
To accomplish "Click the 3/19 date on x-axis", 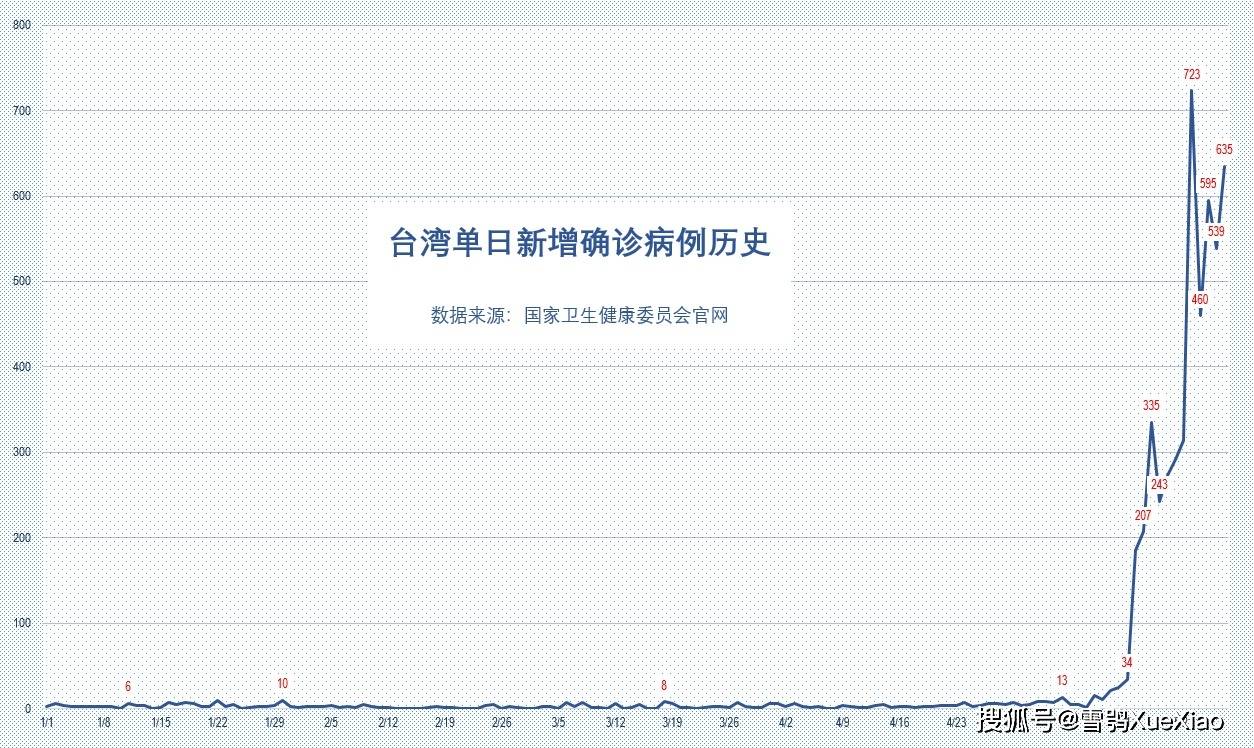I will click(671, 722).
